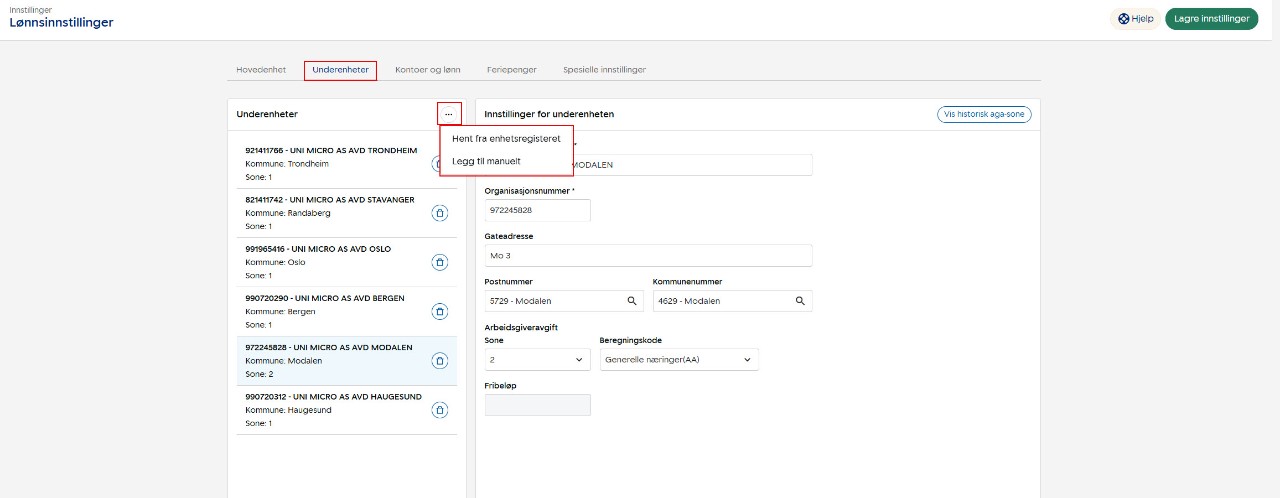Click trash icon for AVD HAUGESUND
1280x498 pixels.
(x=439, y=410)
